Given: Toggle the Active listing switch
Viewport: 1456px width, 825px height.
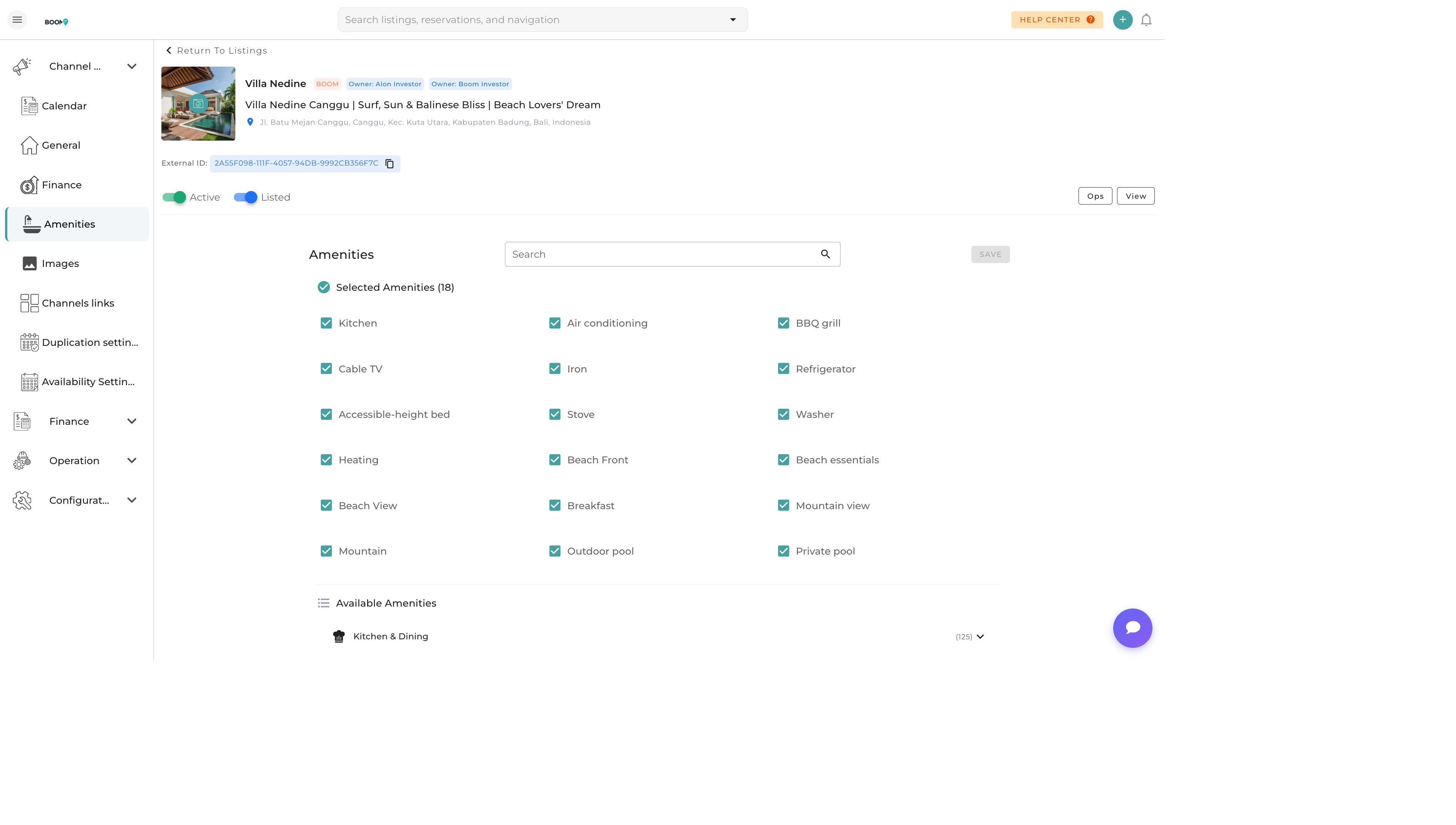Looking at the screenshot, I should click(174, 197).
